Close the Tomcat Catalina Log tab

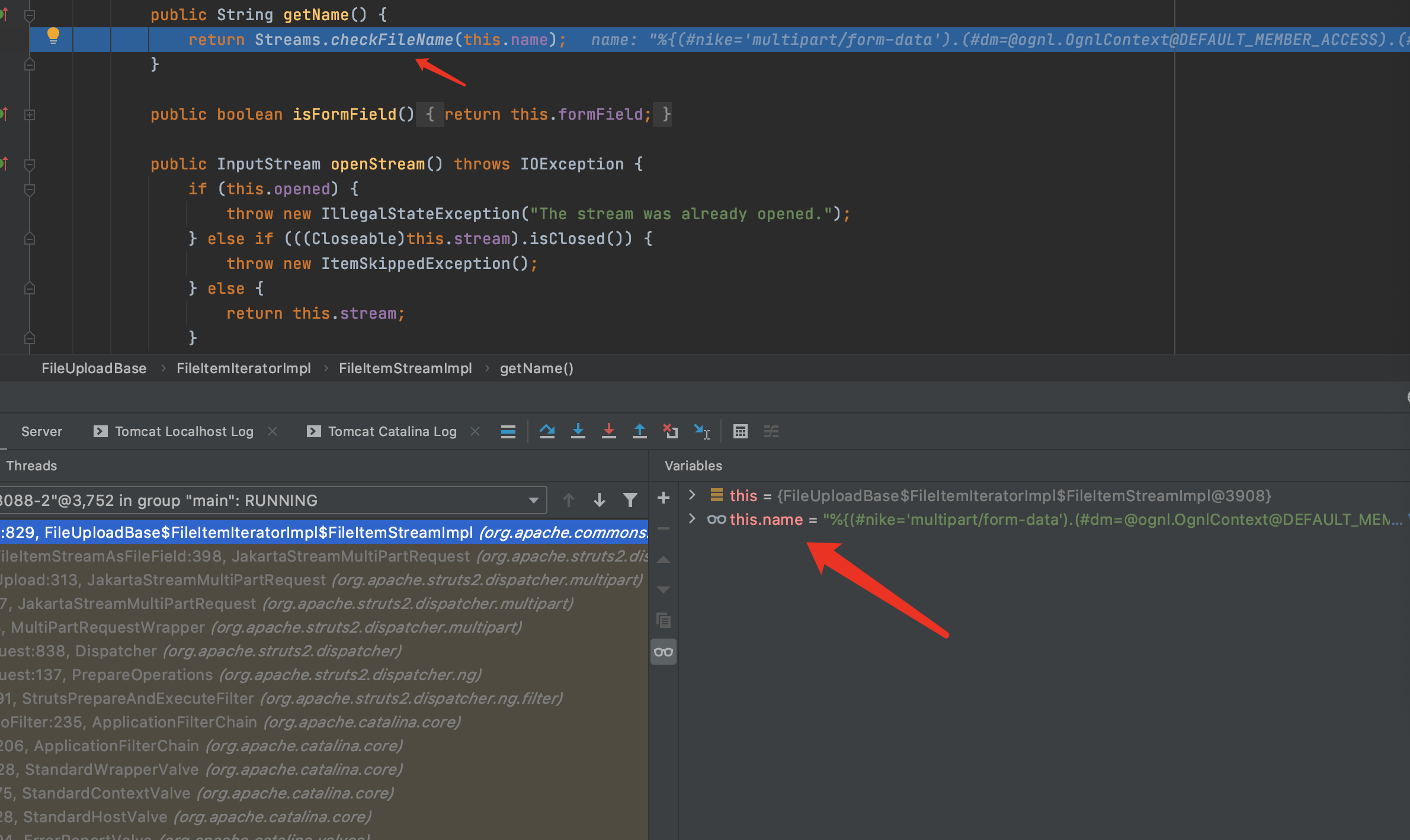pyautogui.click(x=475, y=432)
